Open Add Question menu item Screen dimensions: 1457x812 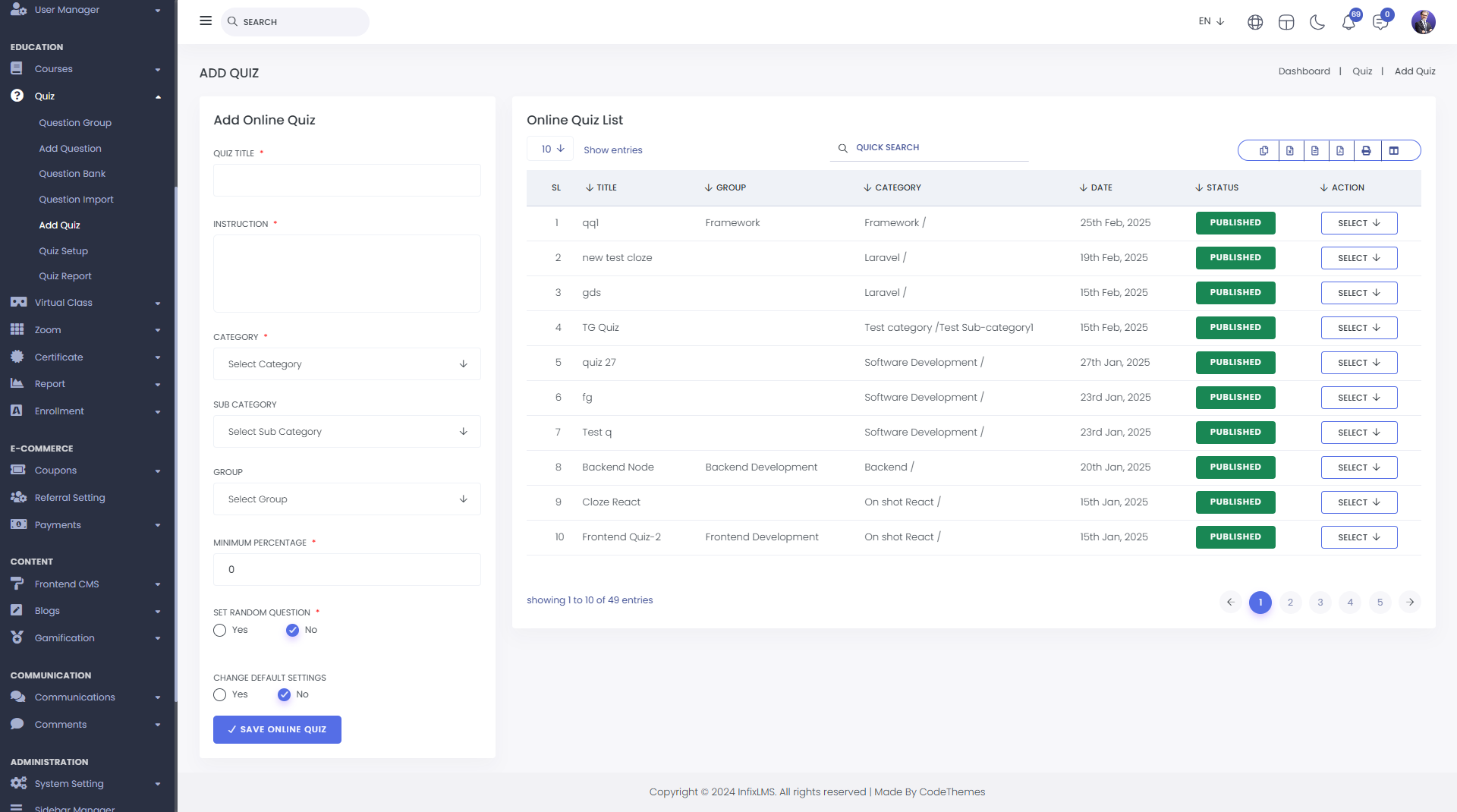[70, 148]
